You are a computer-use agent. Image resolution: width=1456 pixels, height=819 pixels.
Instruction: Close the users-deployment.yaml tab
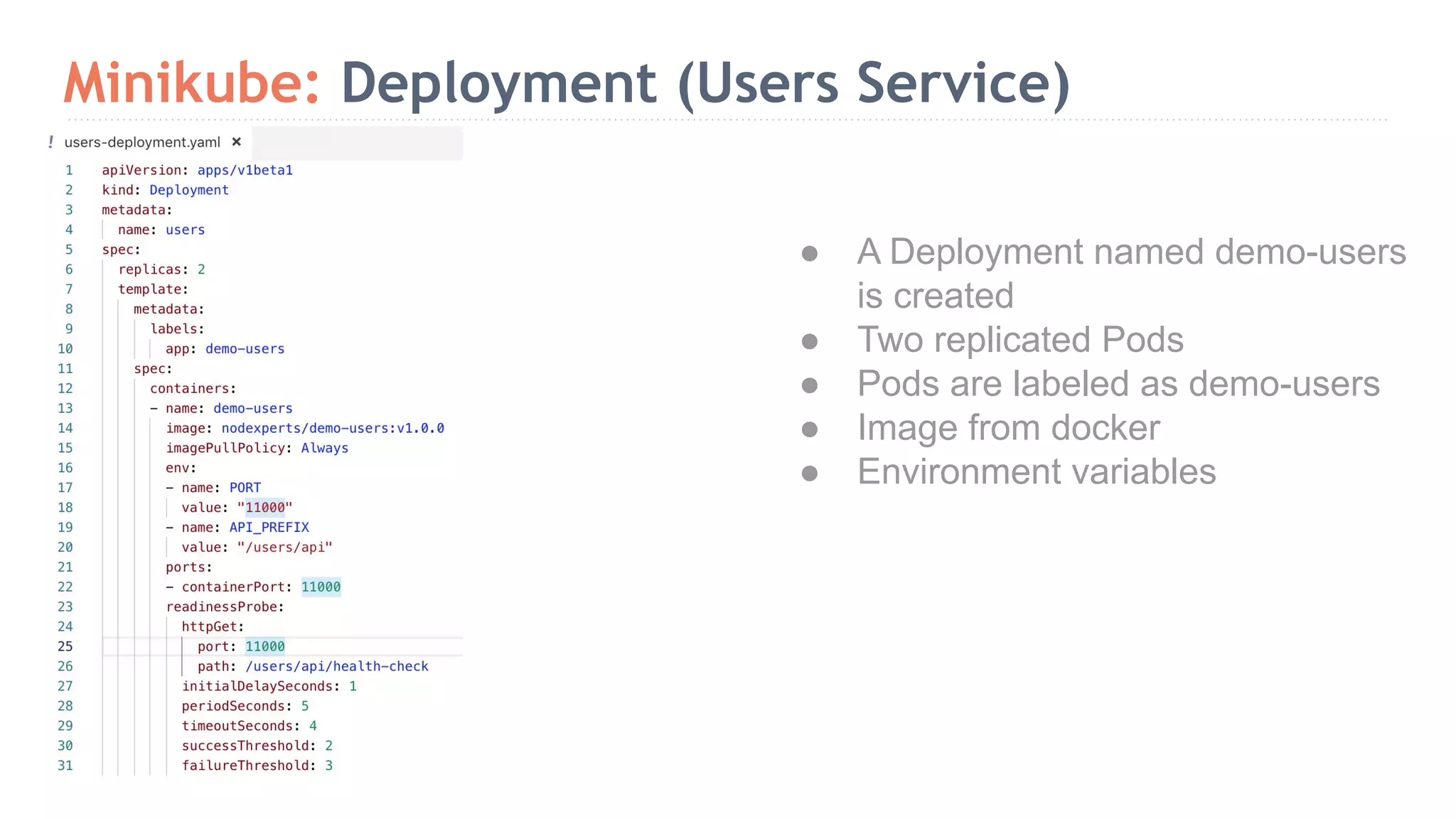(237, 141)
